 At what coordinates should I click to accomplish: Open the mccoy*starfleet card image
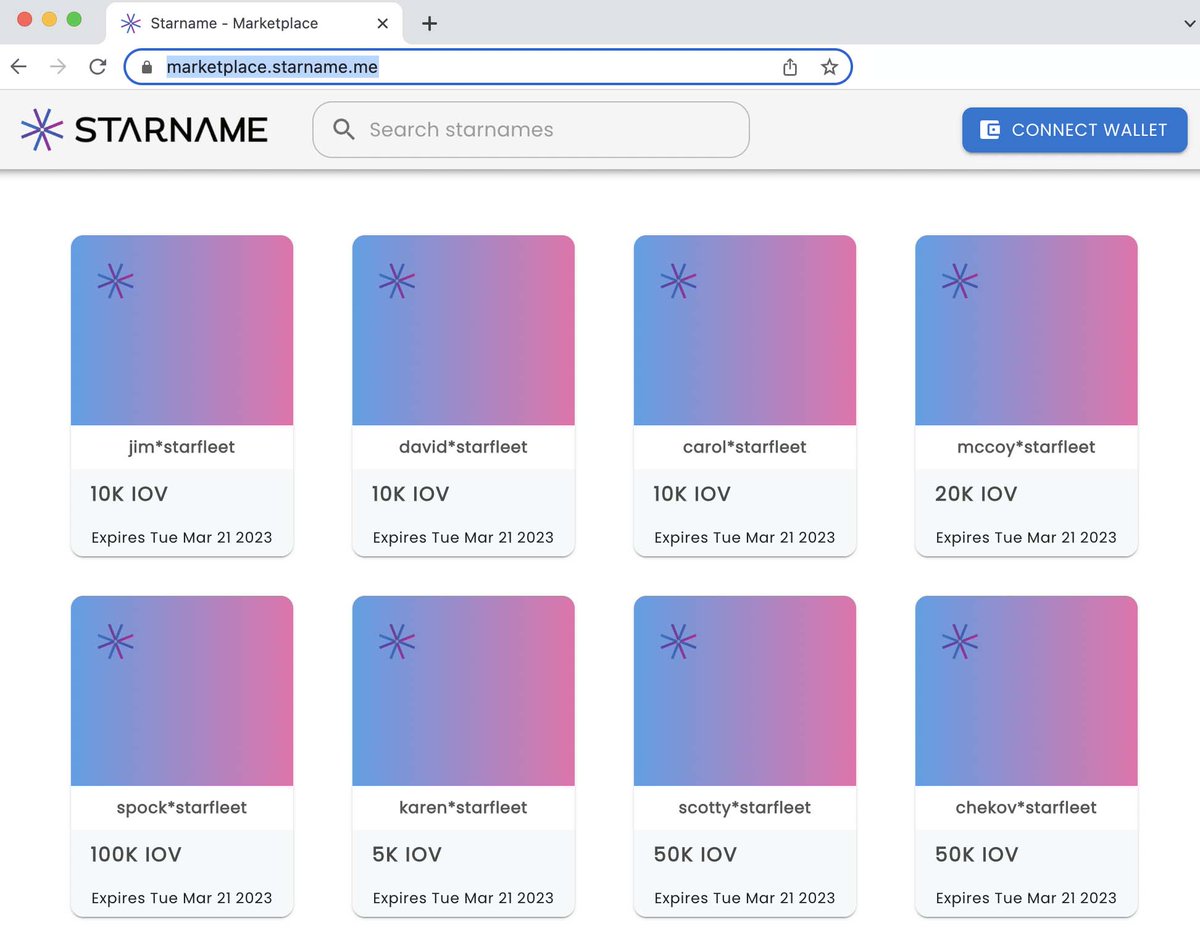1027,330
